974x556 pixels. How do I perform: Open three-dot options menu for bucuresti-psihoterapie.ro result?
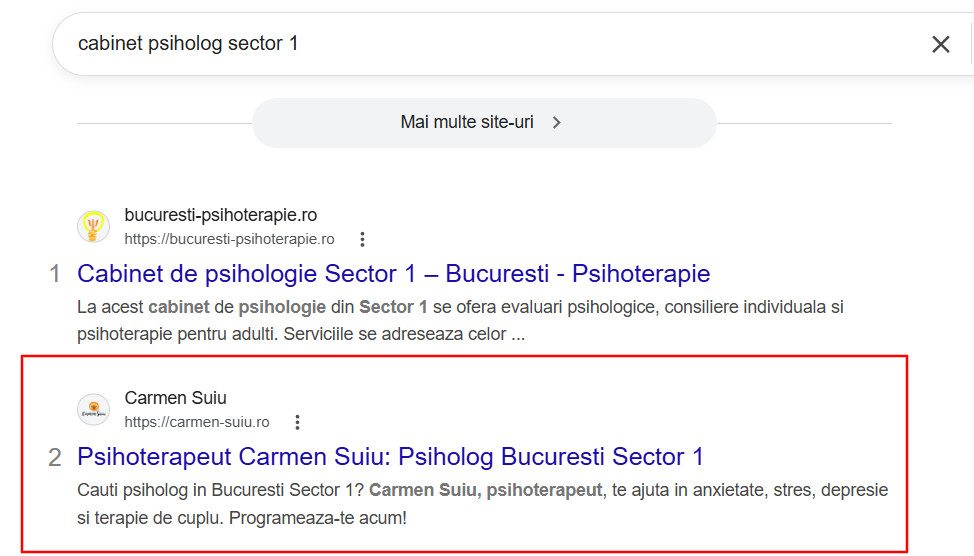tap(362, 239)
